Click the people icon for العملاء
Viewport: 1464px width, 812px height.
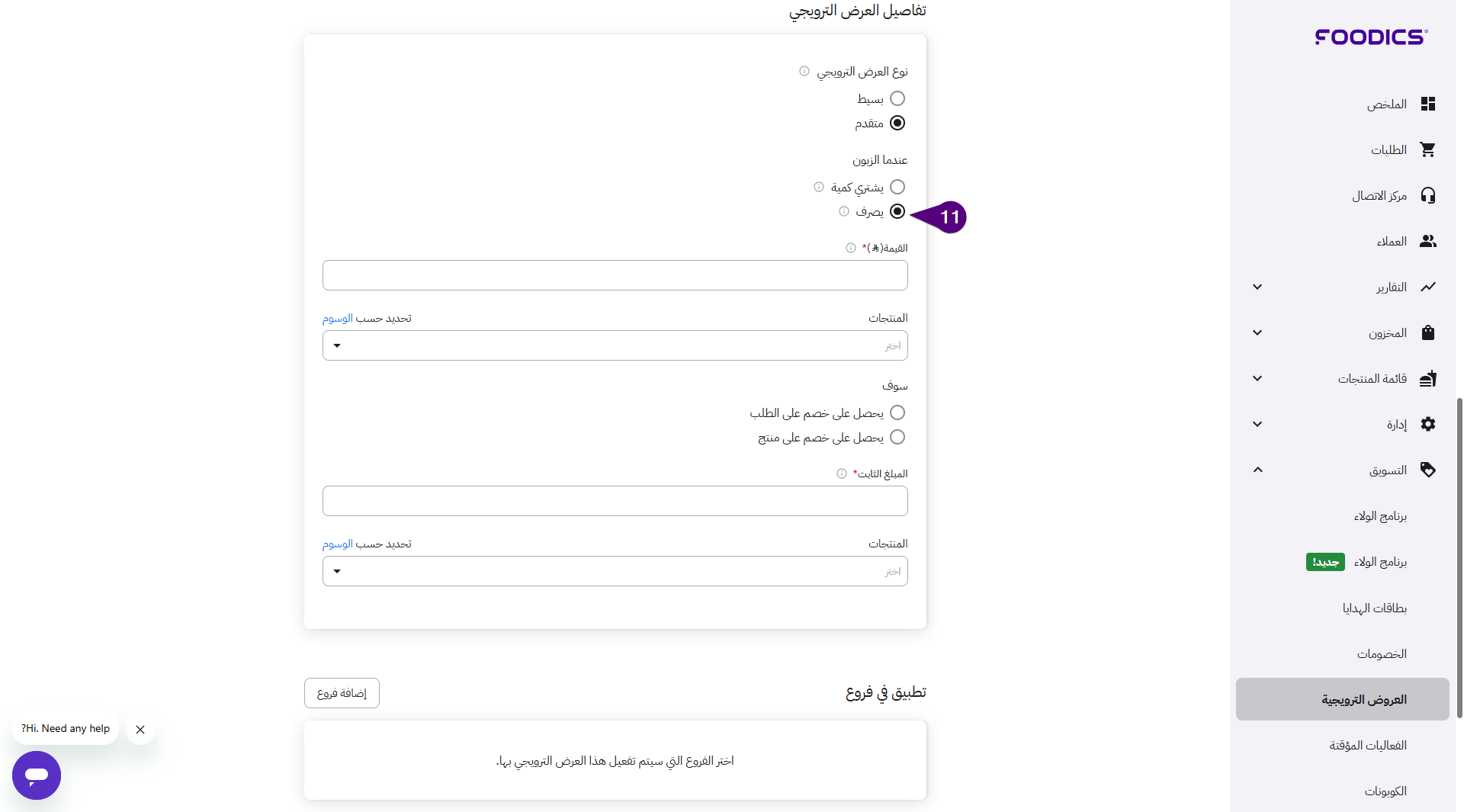pyautogui.click(x=1427, y=242)
